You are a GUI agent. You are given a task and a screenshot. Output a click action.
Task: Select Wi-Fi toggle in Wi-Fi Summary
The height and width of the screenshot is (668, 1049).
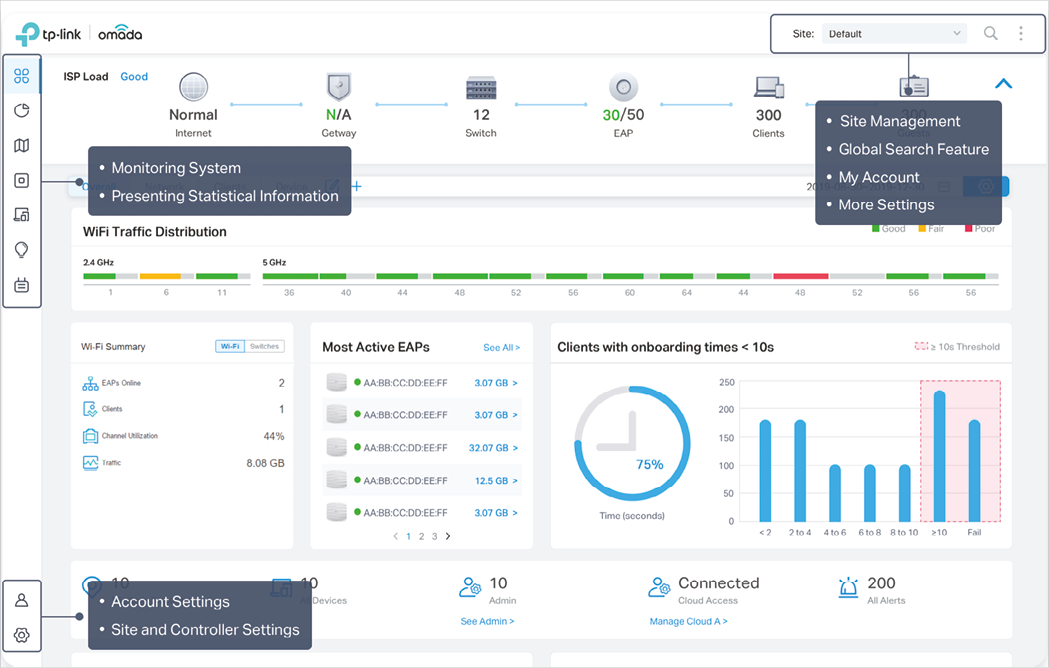(230, 346)
